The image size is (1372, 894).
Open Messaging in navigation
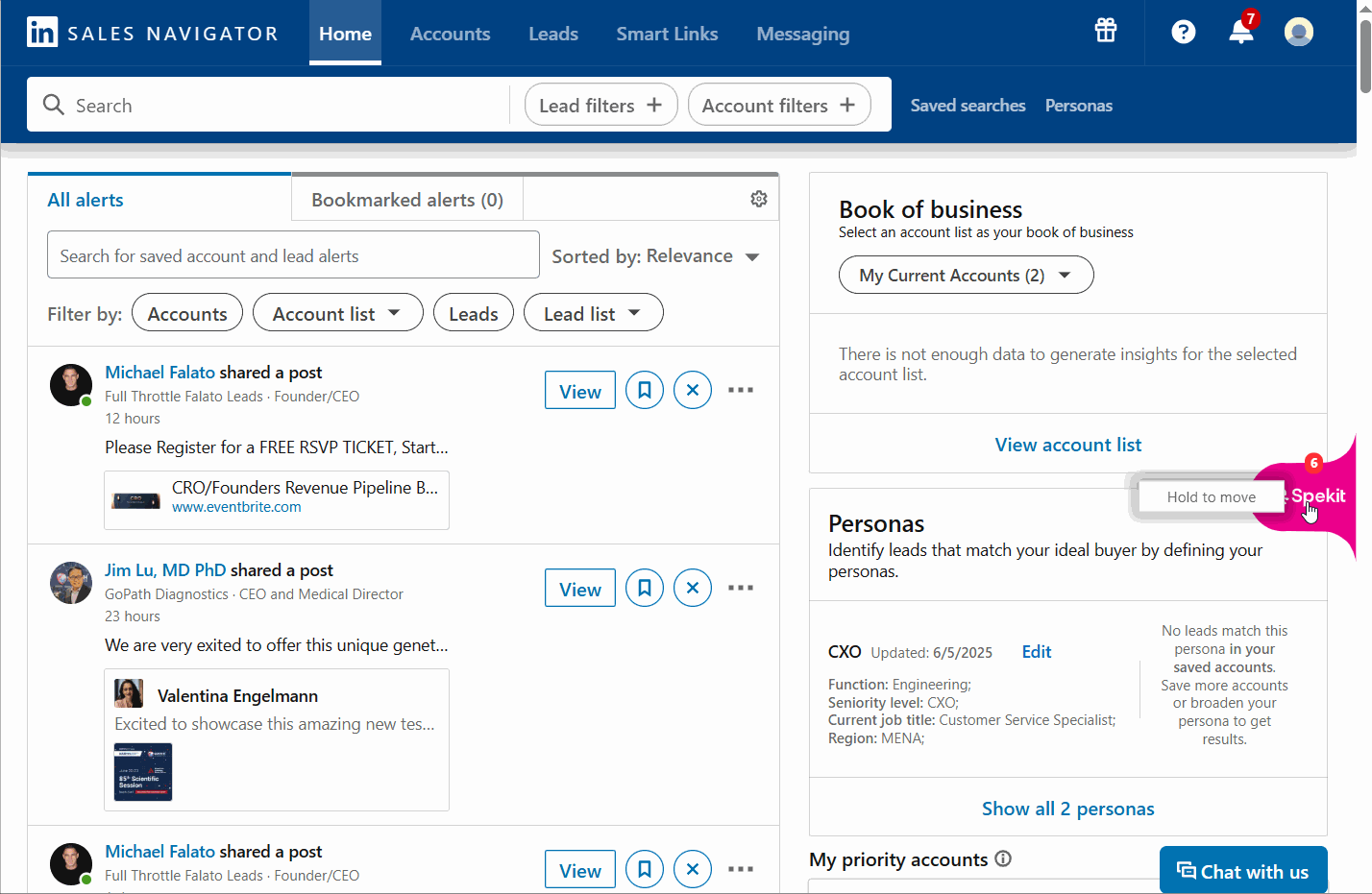click(x=803, y=34)
